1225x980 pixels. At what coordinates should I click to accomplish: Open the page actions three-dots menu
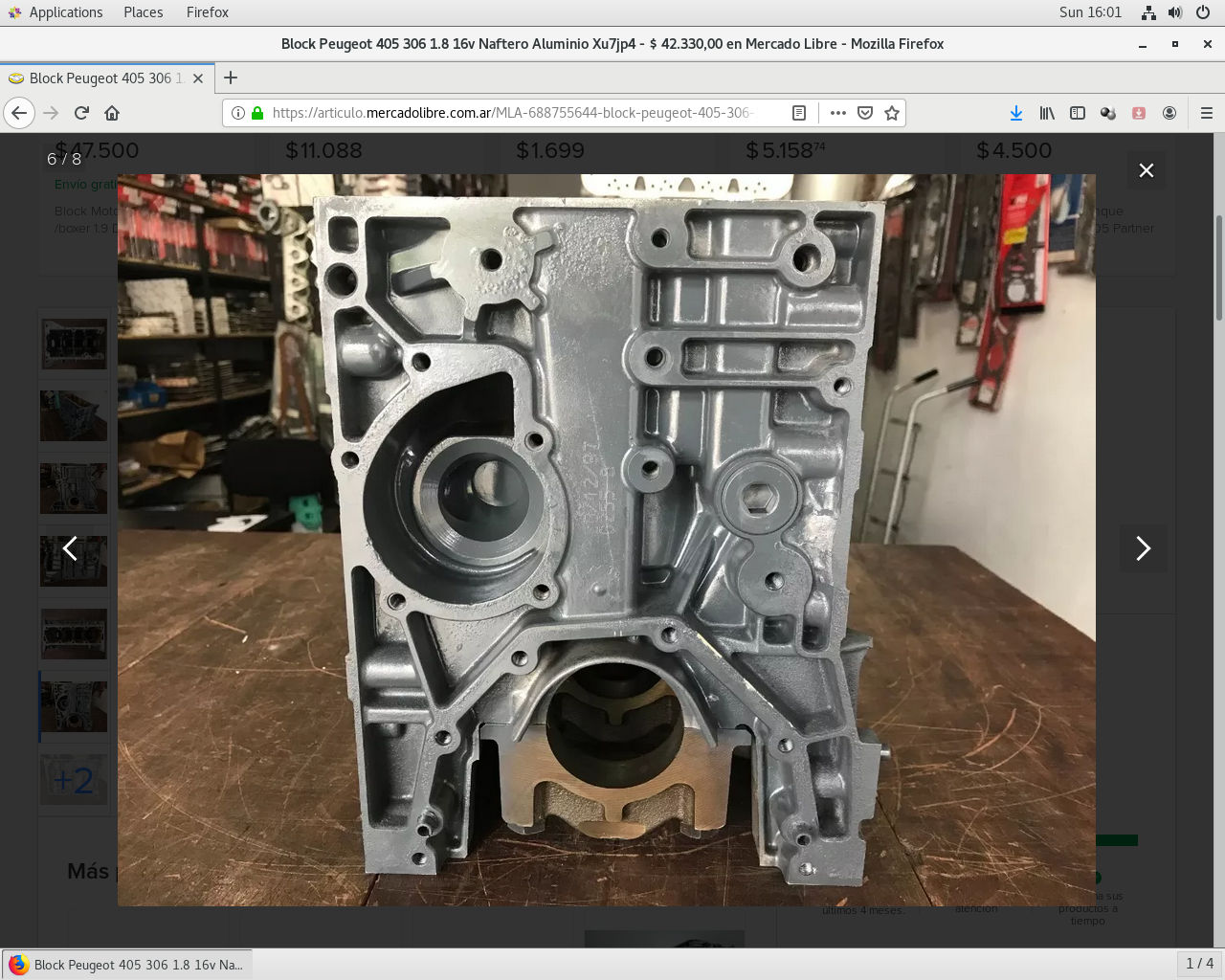tap(838, 113)
